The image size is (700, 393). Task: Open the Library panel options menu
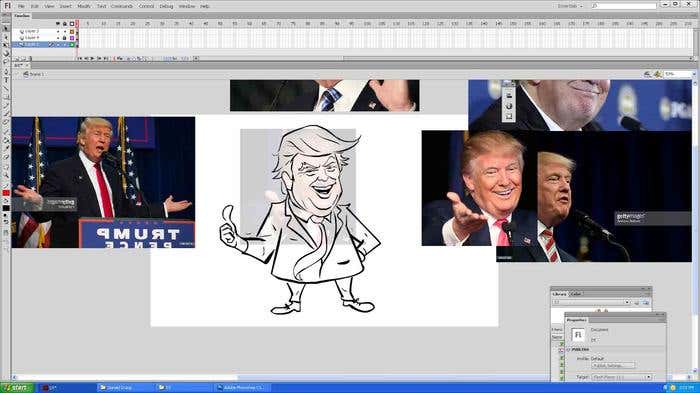(x=648, y=294)
